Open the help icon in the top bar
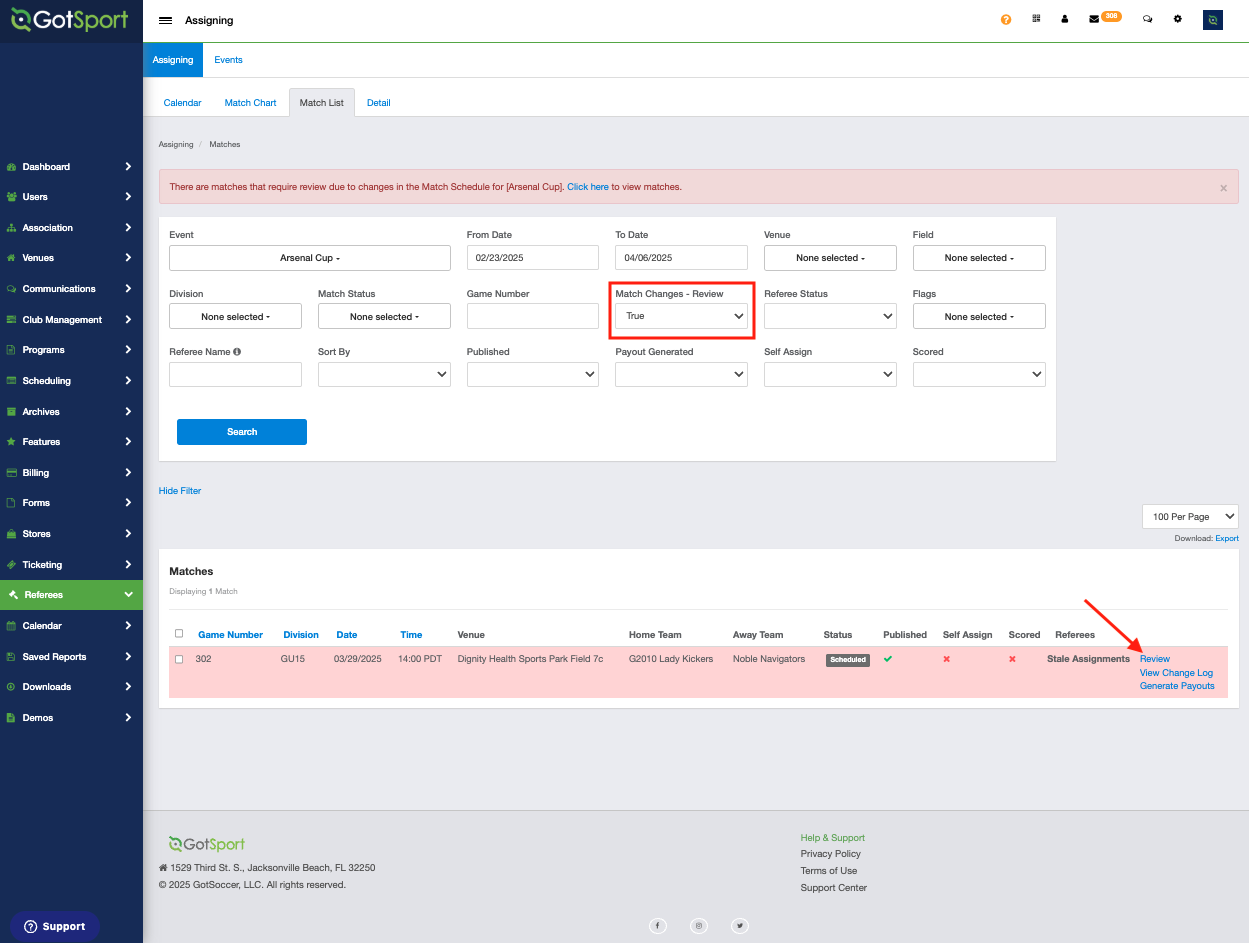This screenshot has height=943, width=1249. [1005, 19]
